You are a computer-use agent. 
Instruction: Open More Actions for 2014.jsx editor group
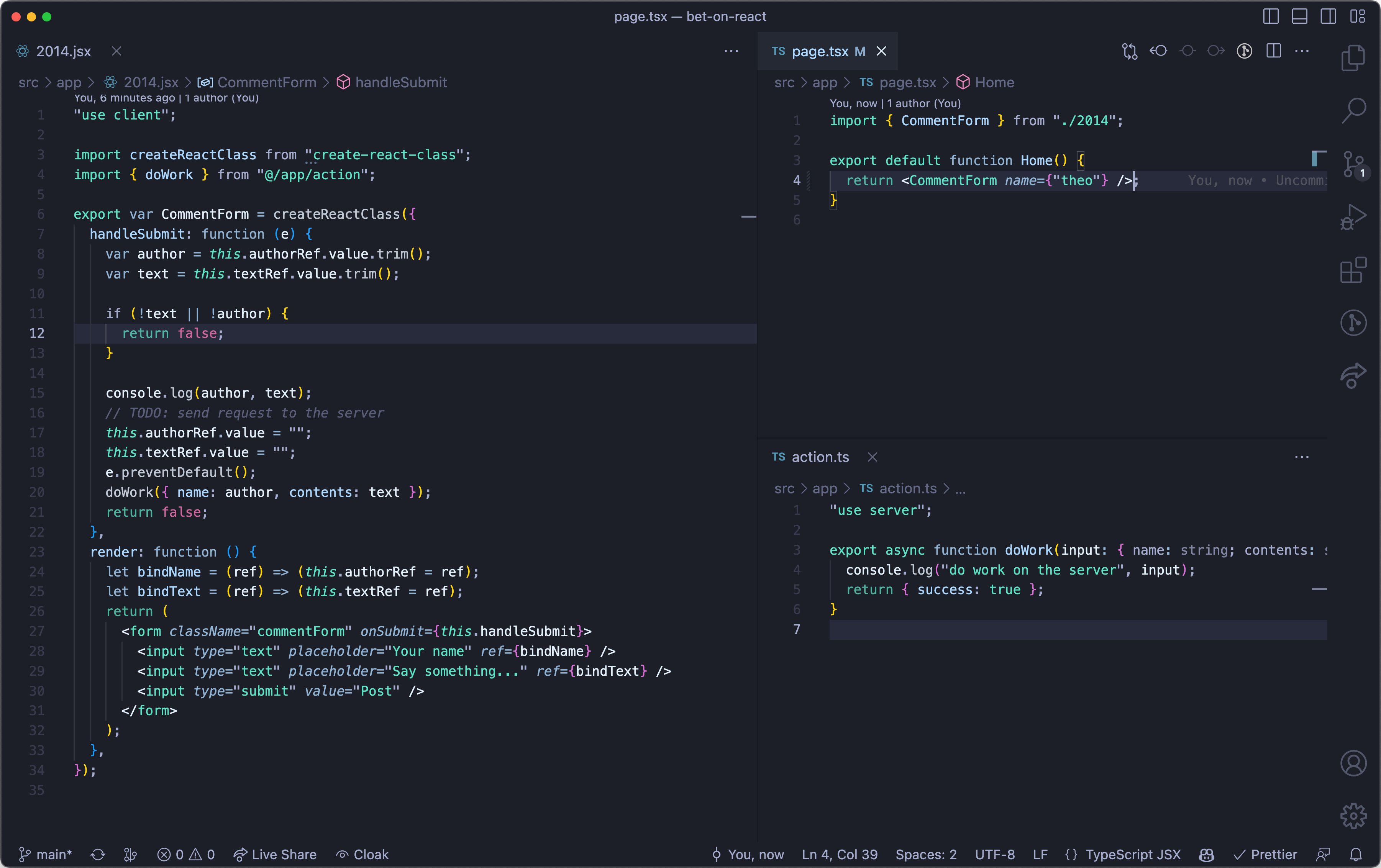(731, 51)
